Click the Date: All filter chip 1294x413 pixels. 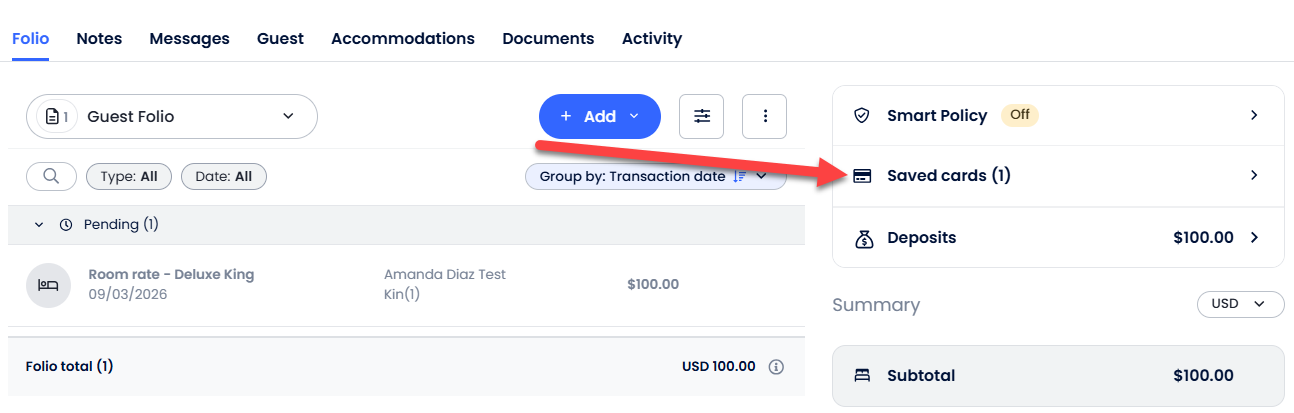[224, 177]
